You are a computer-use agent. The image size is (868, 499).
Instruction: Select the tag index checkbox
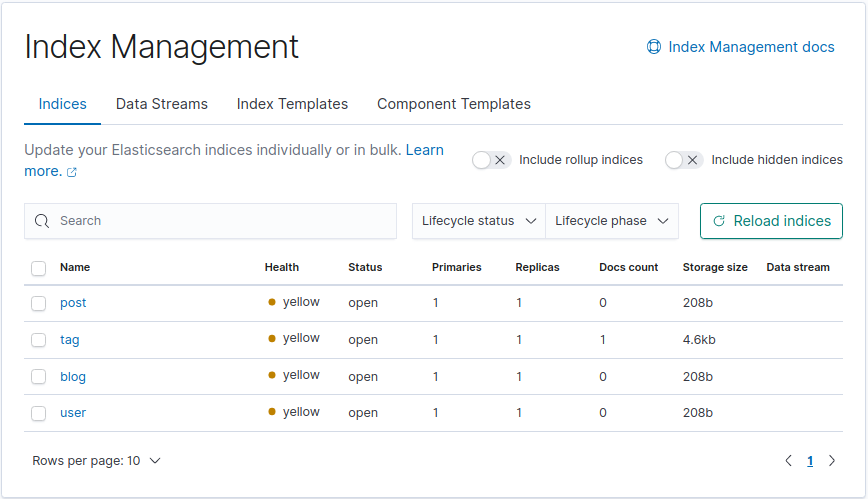(x=39, y=340)
